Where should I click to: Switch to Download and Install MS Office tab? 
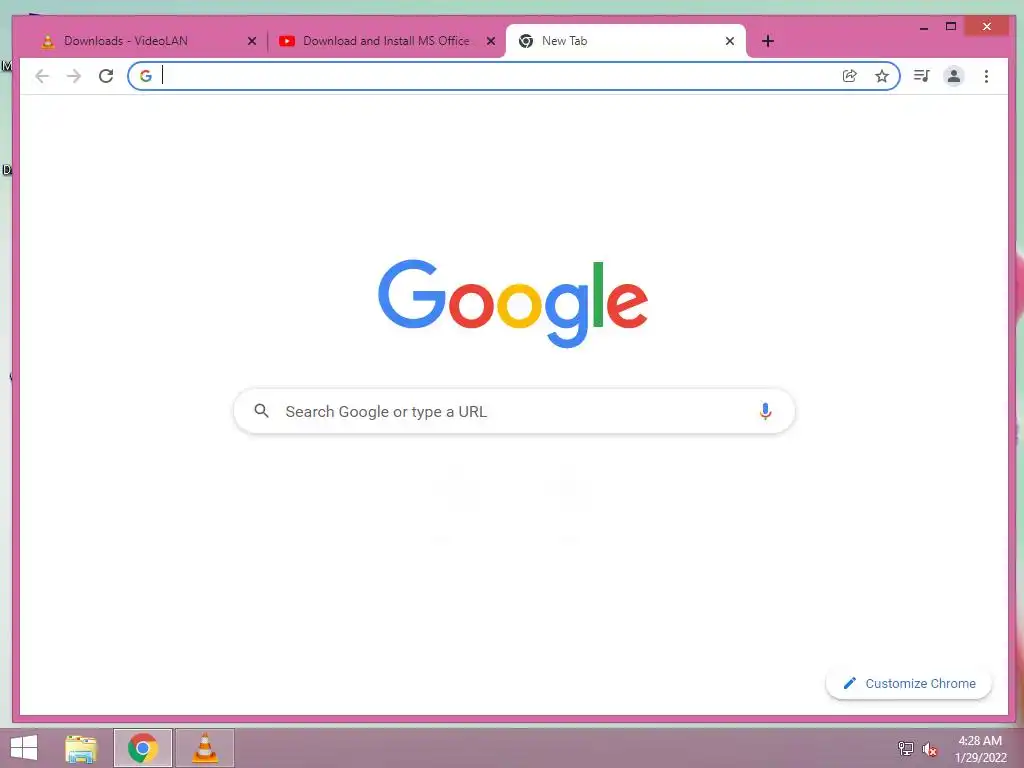pyautogui.click(x=387, y=41)
